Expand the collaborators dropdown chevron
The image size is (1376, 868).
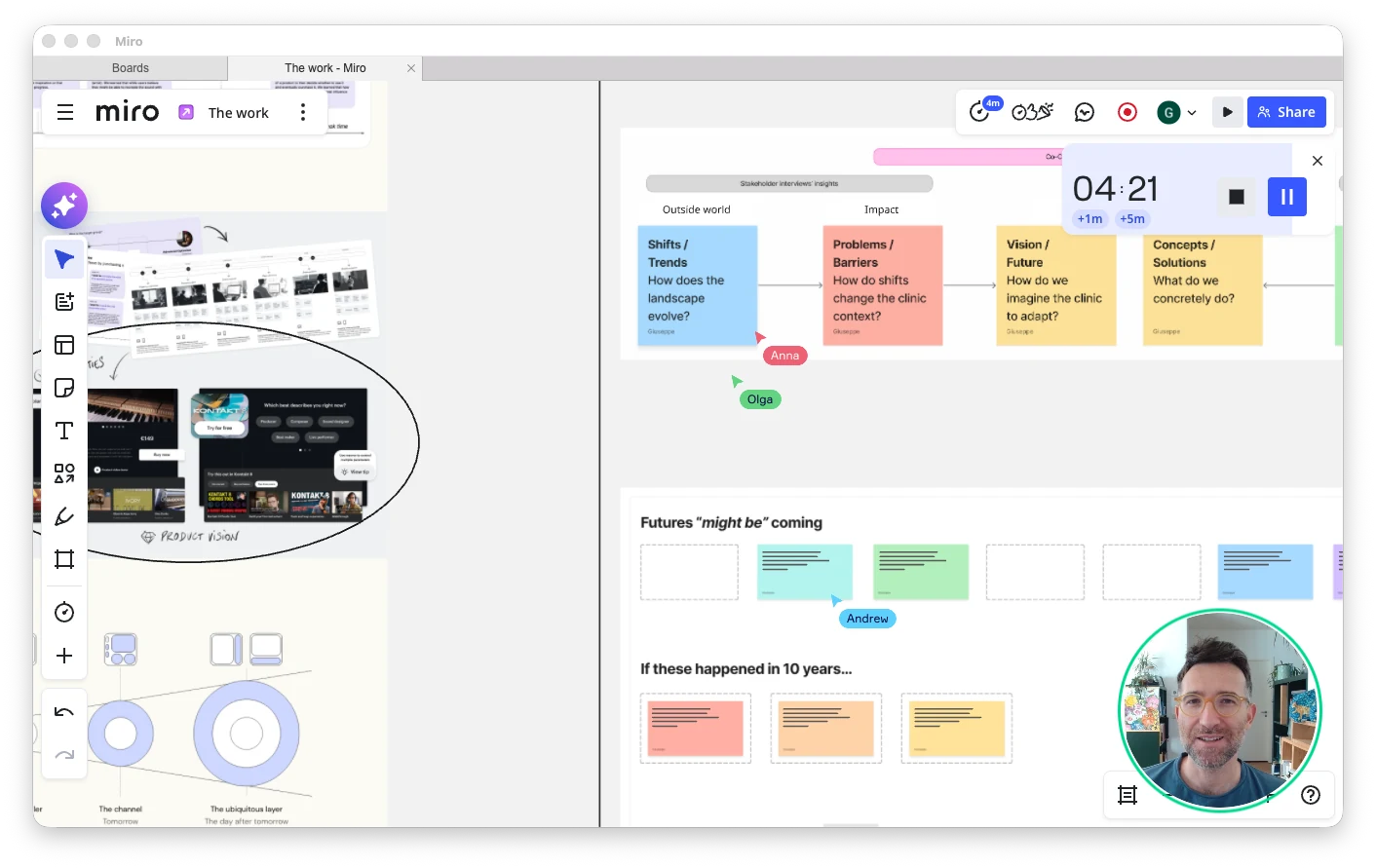pyautogui.click(x=1192, y=113)
